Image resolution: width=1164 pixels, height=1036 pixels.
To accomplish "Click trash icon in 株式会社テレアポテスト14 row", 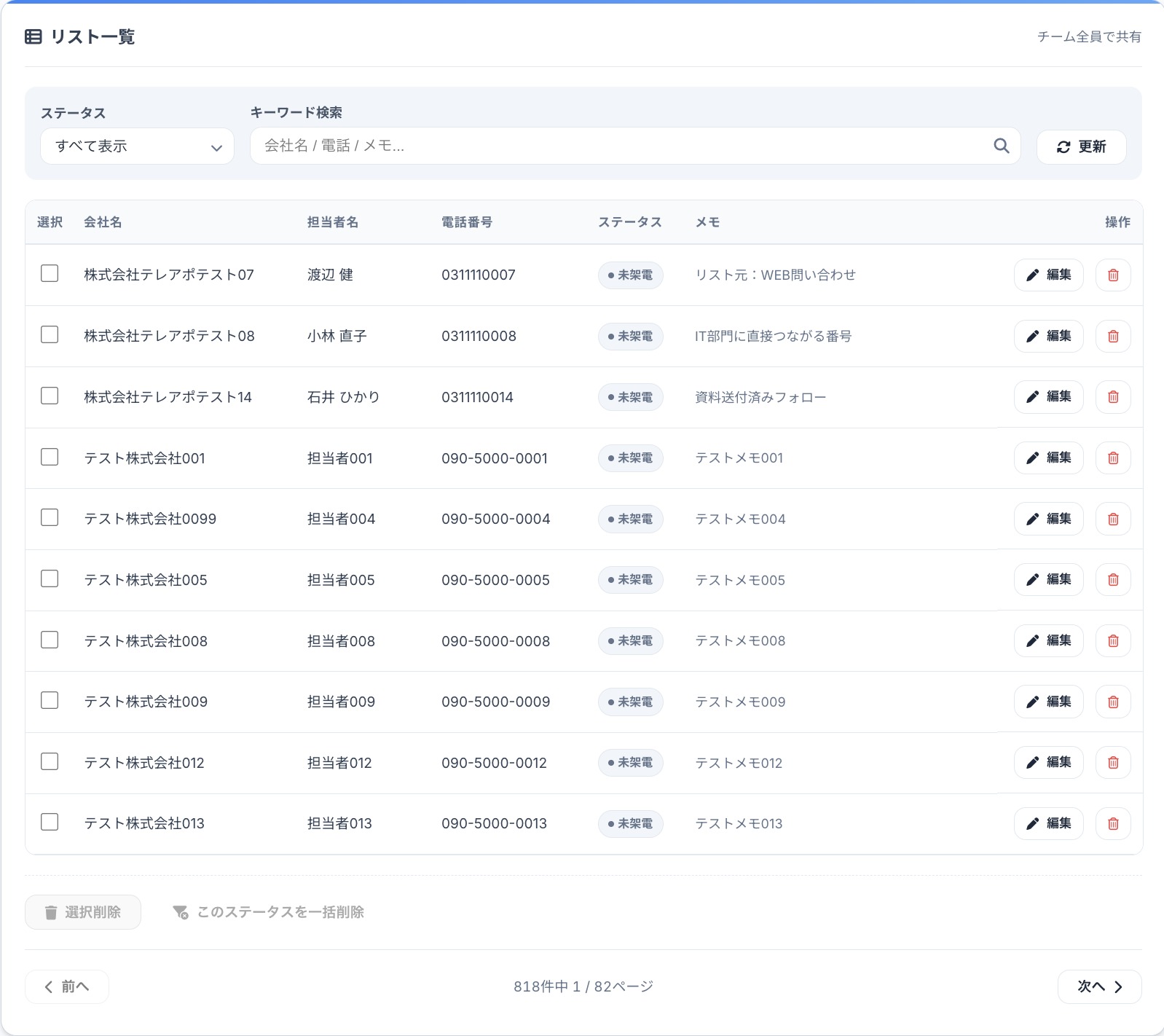I will click(1113, 397).
